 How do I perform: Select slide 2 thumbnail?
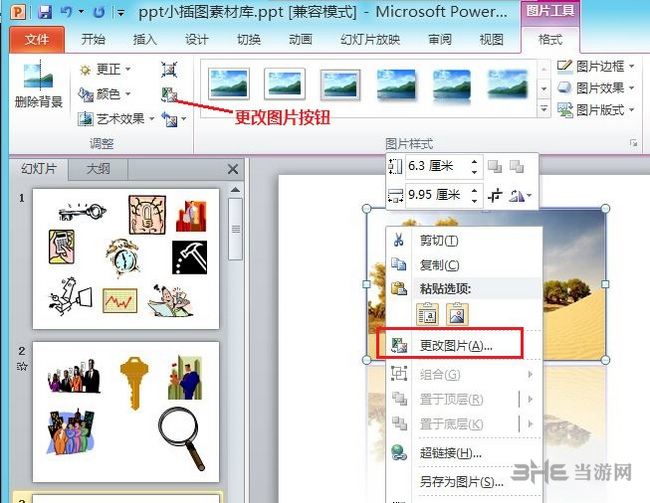click(x=126, y=412)
